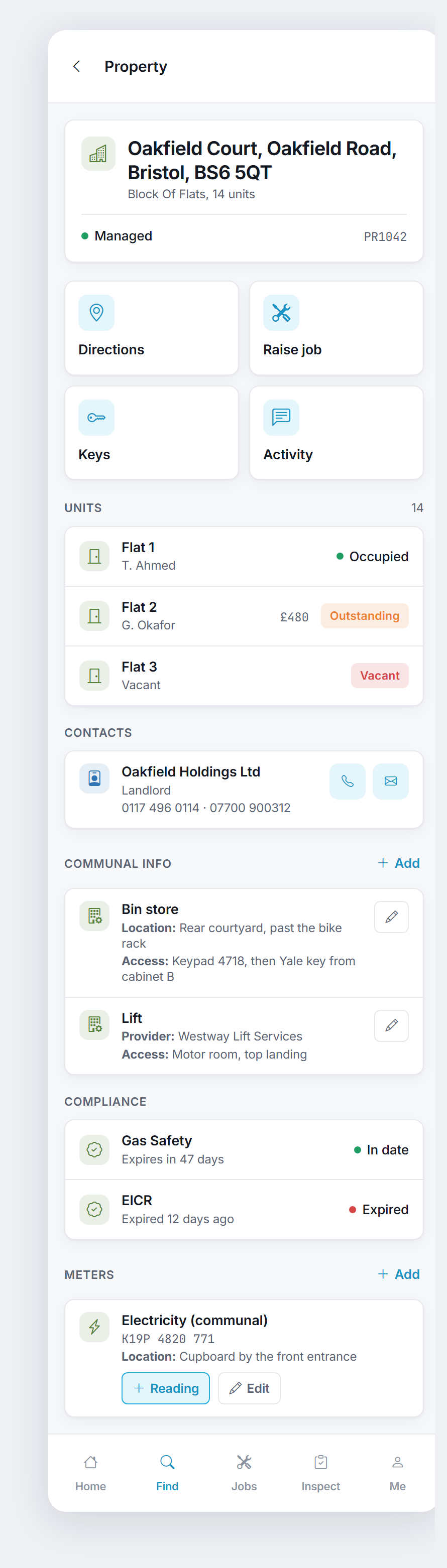The height and width of the screenshot is (1568, 447).
Task: Edit Lift info with pencil icon
Action: click(391, 1025)
